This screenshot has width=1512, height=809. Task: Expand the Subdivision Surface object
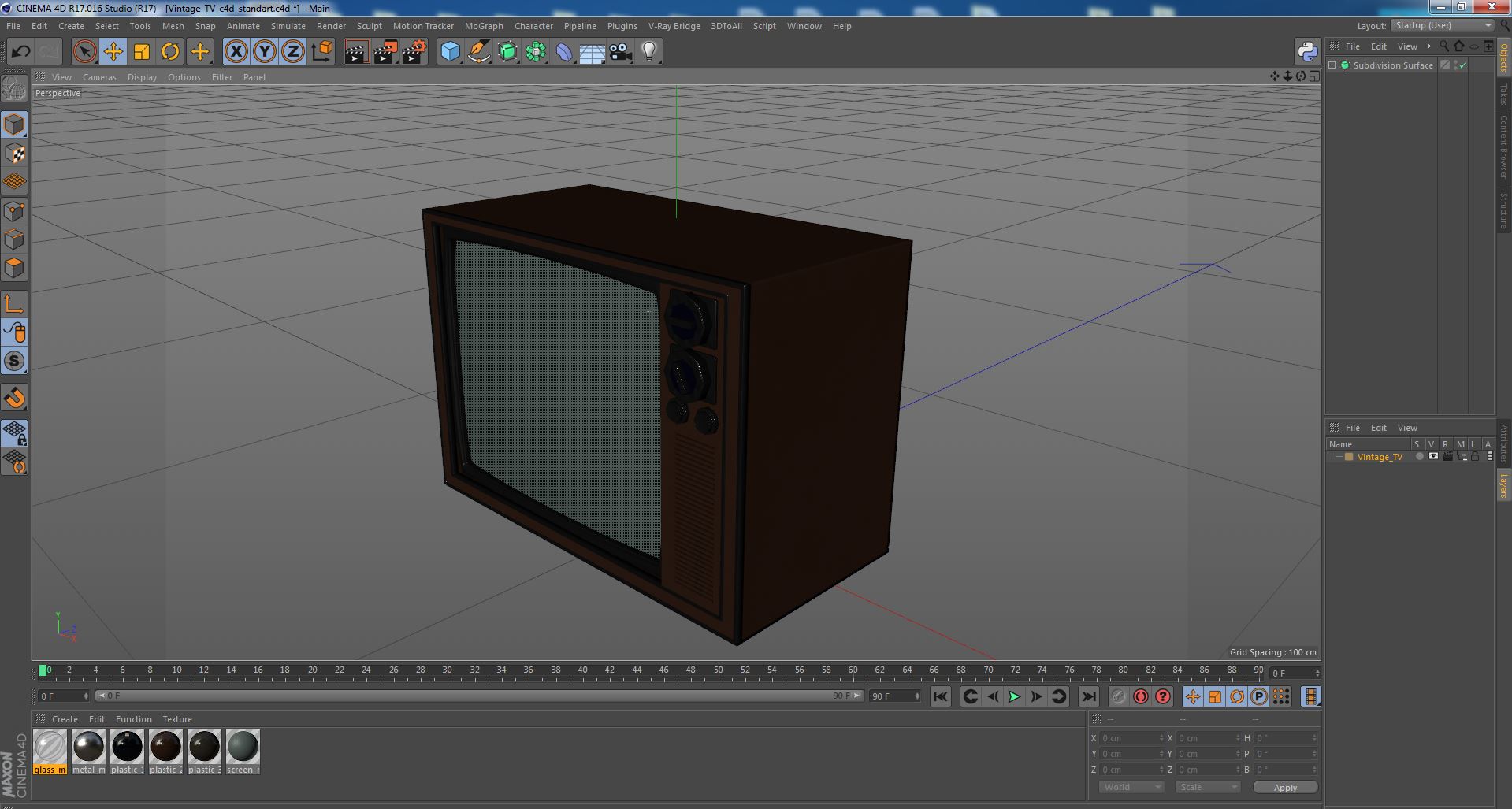[x=1332, y=65]
